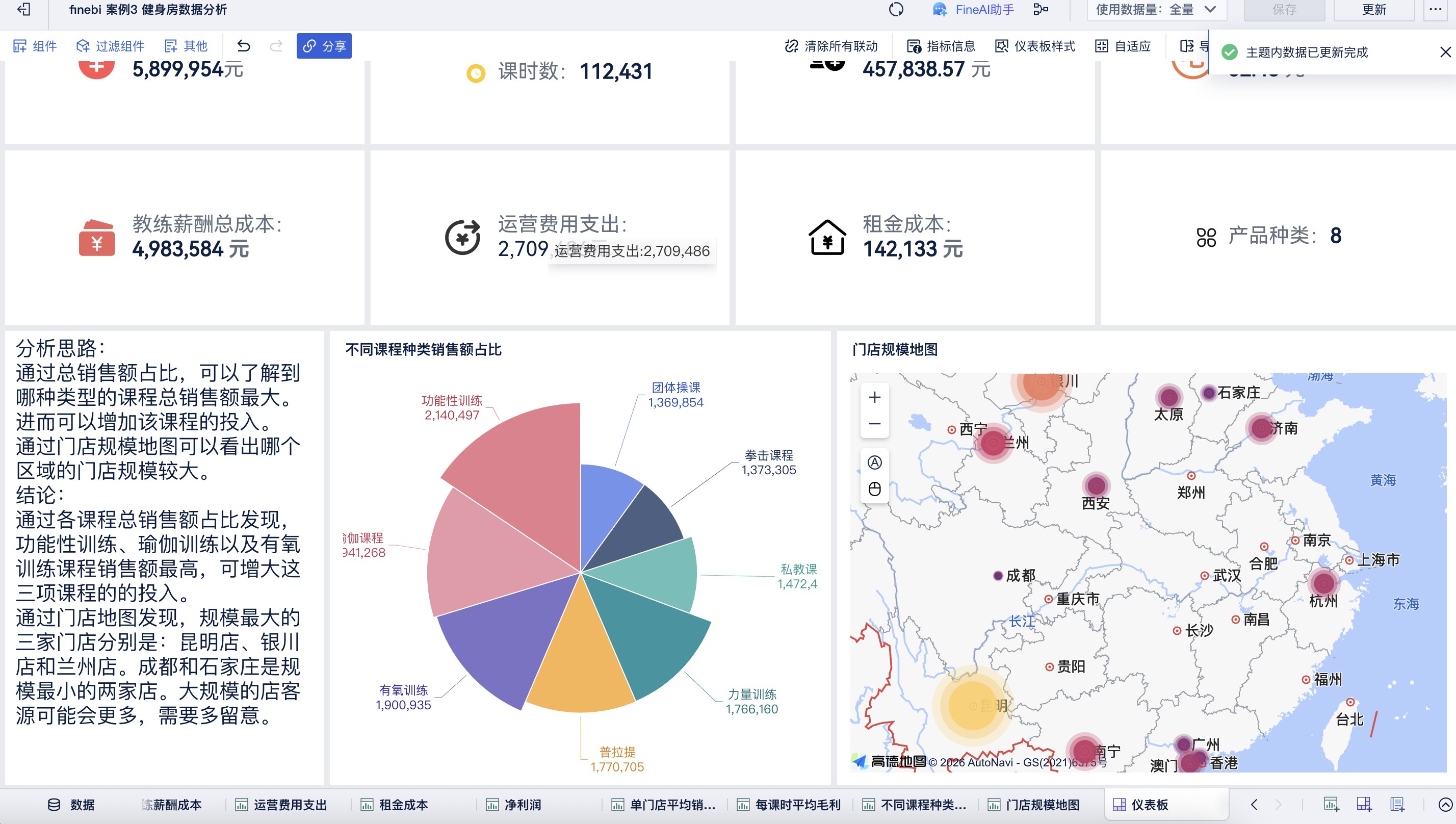The height and width of the screenshot is (824, 1456).
Task: Open 指标信息 panel
Action: coord(941,46)
